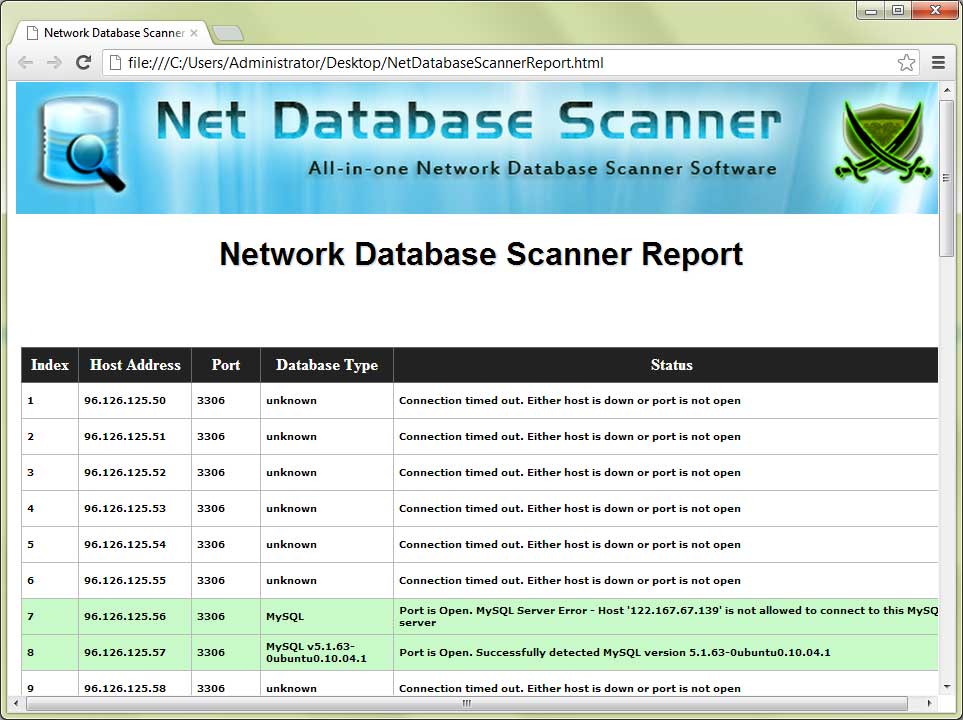Click the vertical scrollbar down arrow
Image resolution: width=963 pixels, height=720 pixels.
pyautogui.click(x=947, y=687)
